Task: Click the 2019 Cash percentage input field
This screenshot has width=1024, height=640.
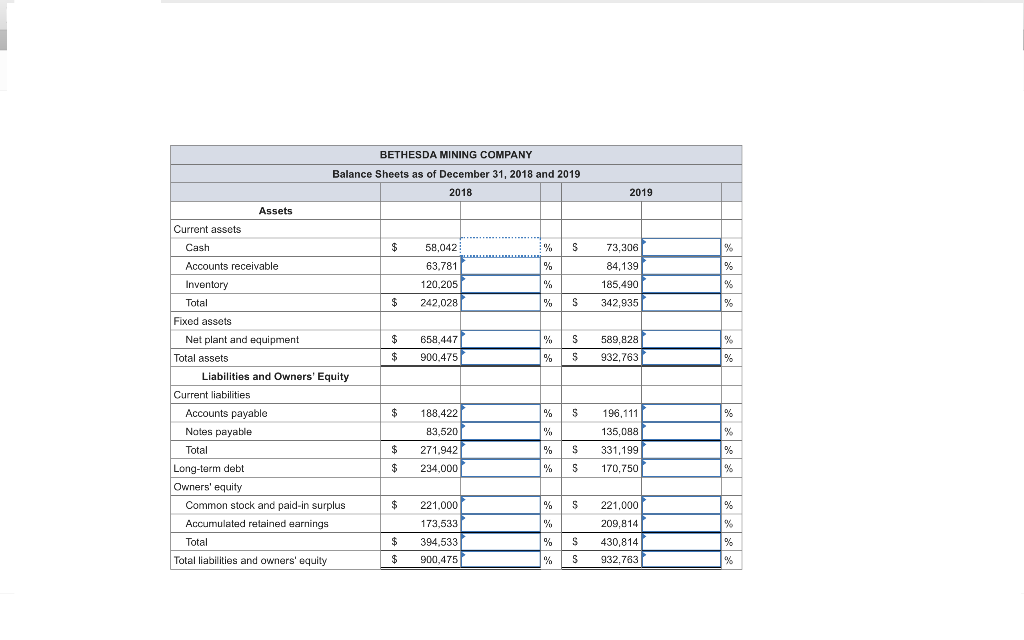Action: (682, 248)
